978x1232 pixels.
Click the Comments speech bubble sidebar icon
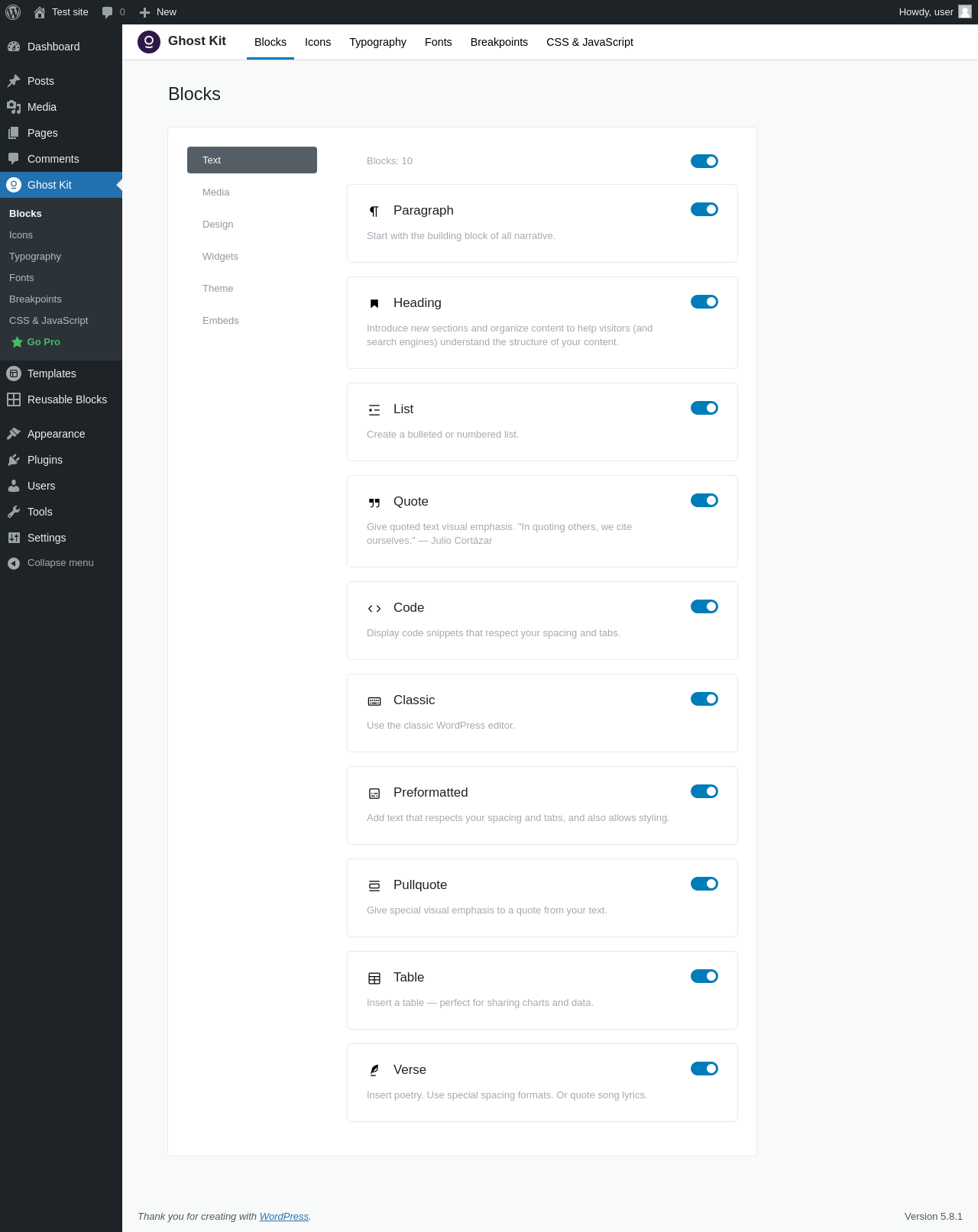pos(14,159)
